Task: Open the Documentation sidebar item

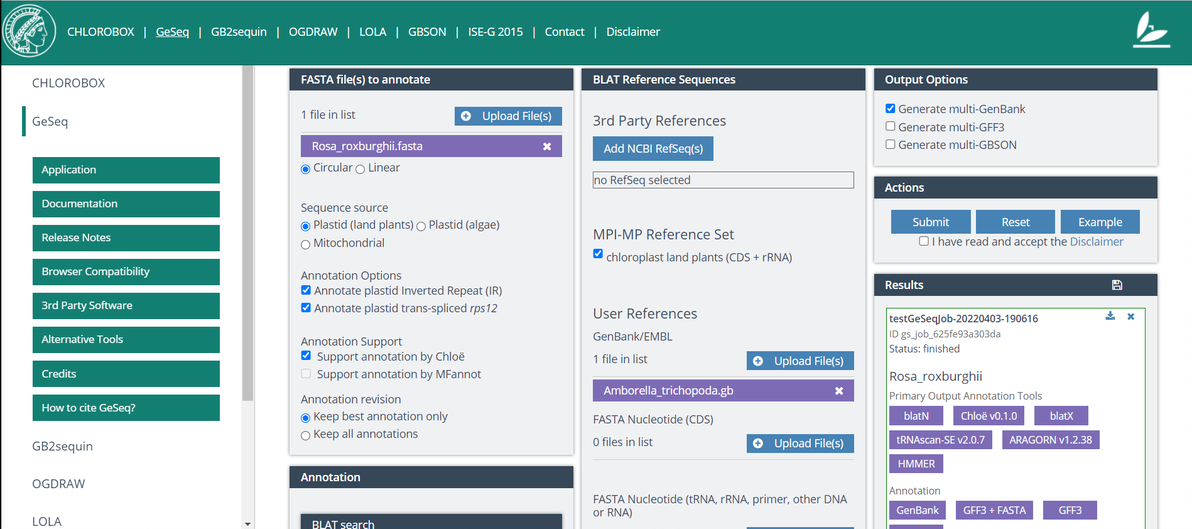Action: (x=126, y=204)
